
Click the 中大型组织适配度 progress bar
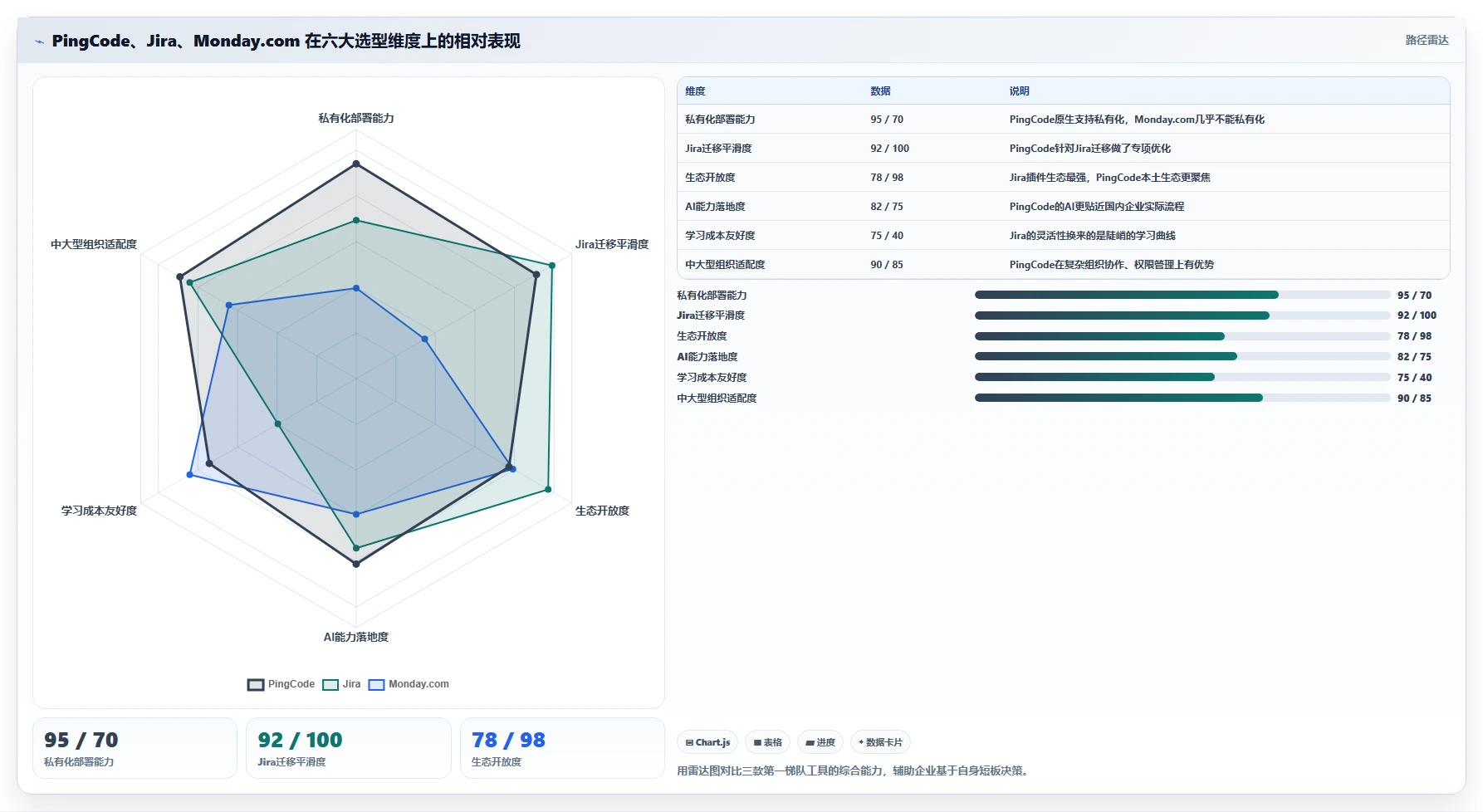pos(1182,398)
